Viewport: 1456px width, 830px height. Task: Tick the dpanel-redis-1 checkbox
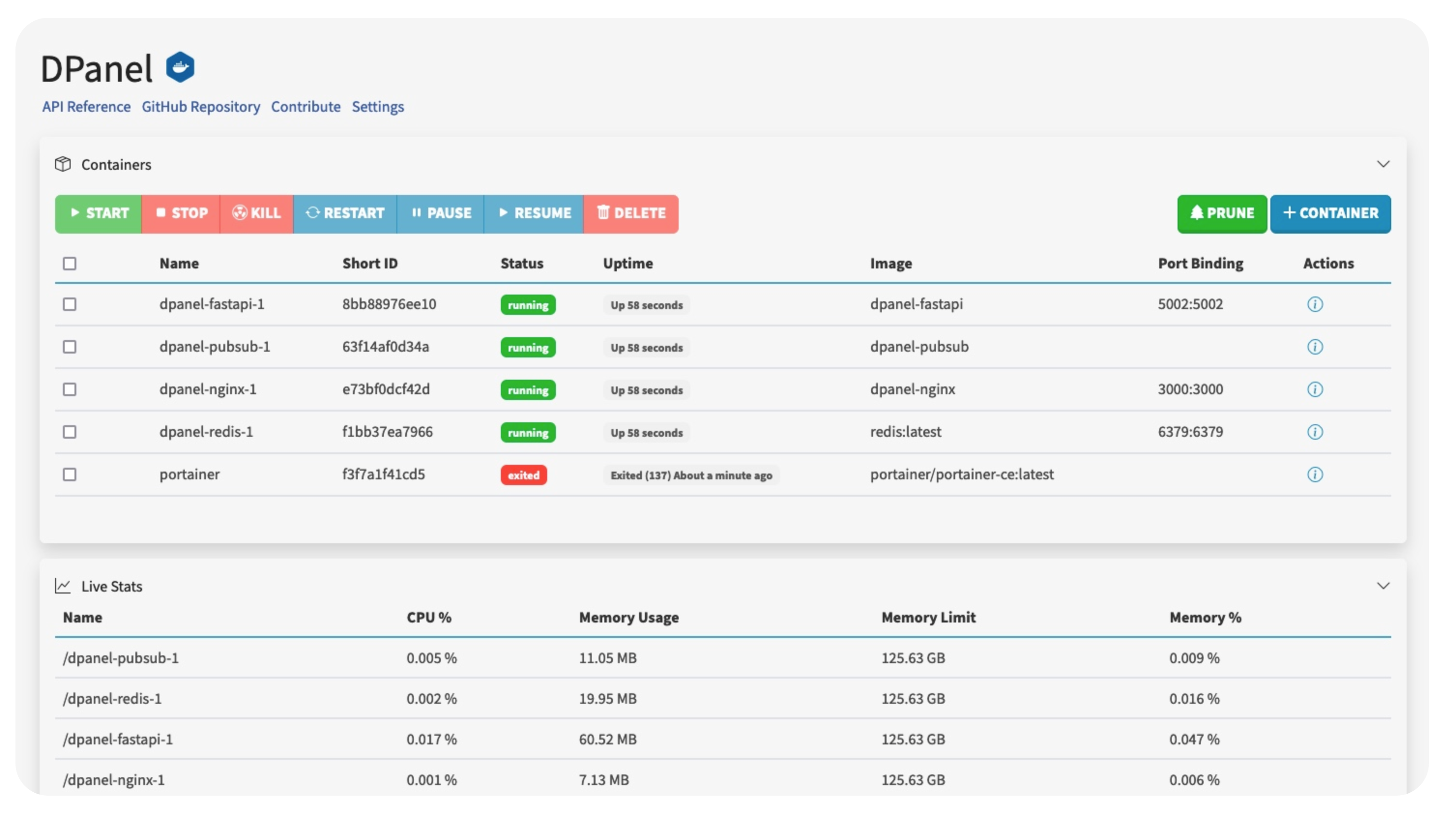click(70, 432)
